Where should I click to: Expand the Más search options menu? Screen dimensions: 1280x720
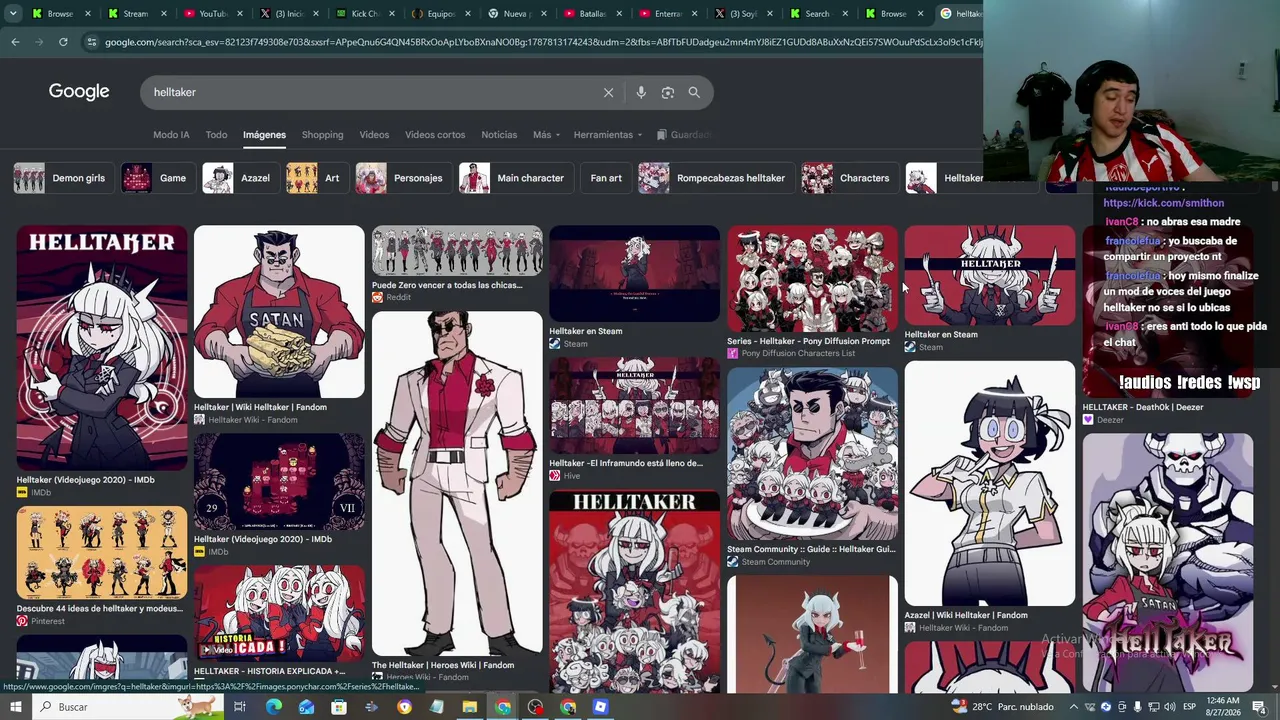coord(546,135)
